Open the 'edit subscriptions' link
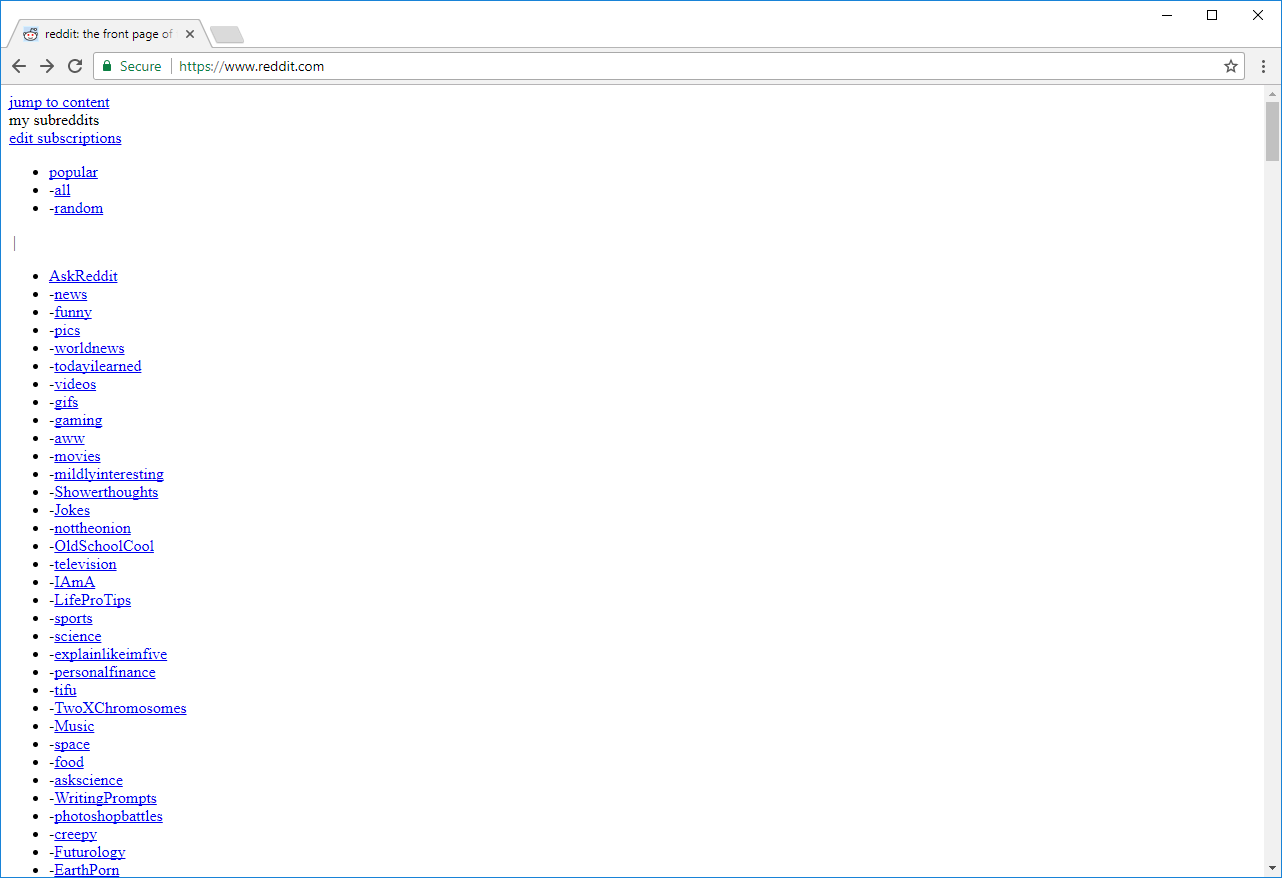This screenshot has width=1282, height=878. click(x=65, y=138)
